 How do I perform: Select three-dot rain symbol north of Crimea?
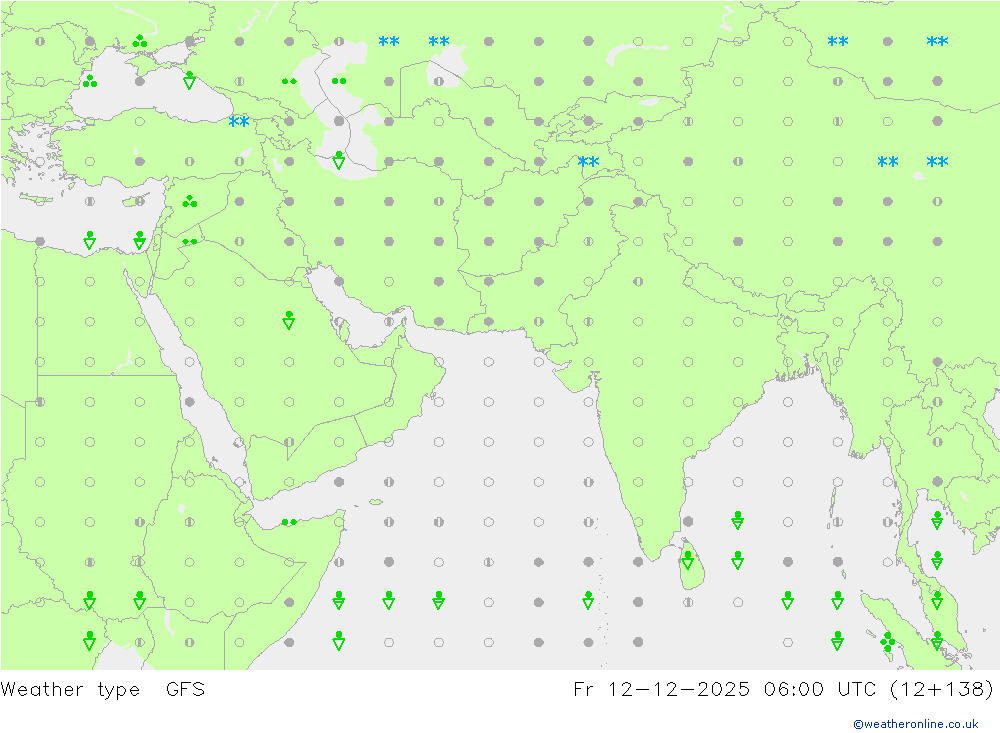[x=139, y=41]
